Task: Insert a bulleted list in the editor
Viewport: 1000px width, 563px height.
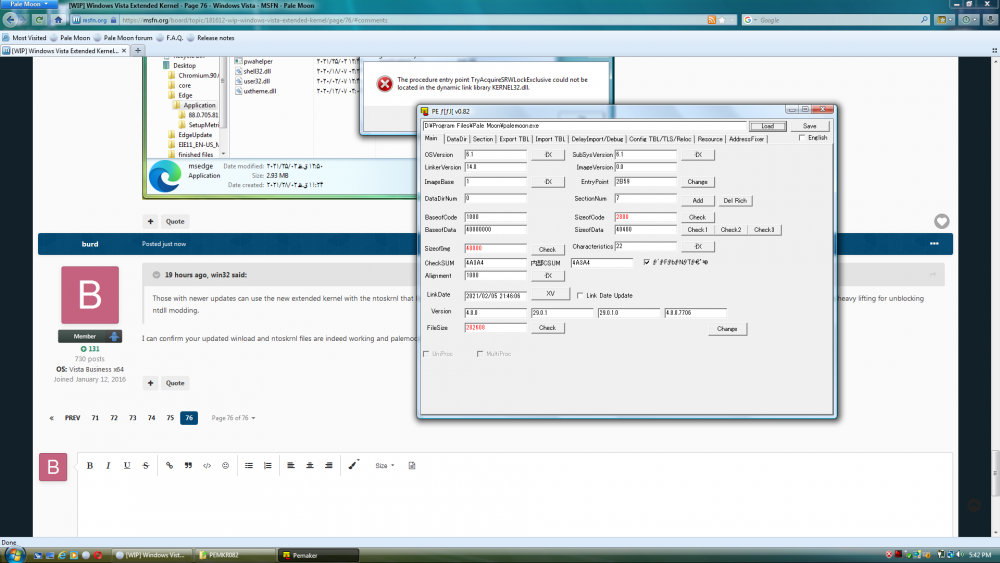Action: tap(248, 466)
